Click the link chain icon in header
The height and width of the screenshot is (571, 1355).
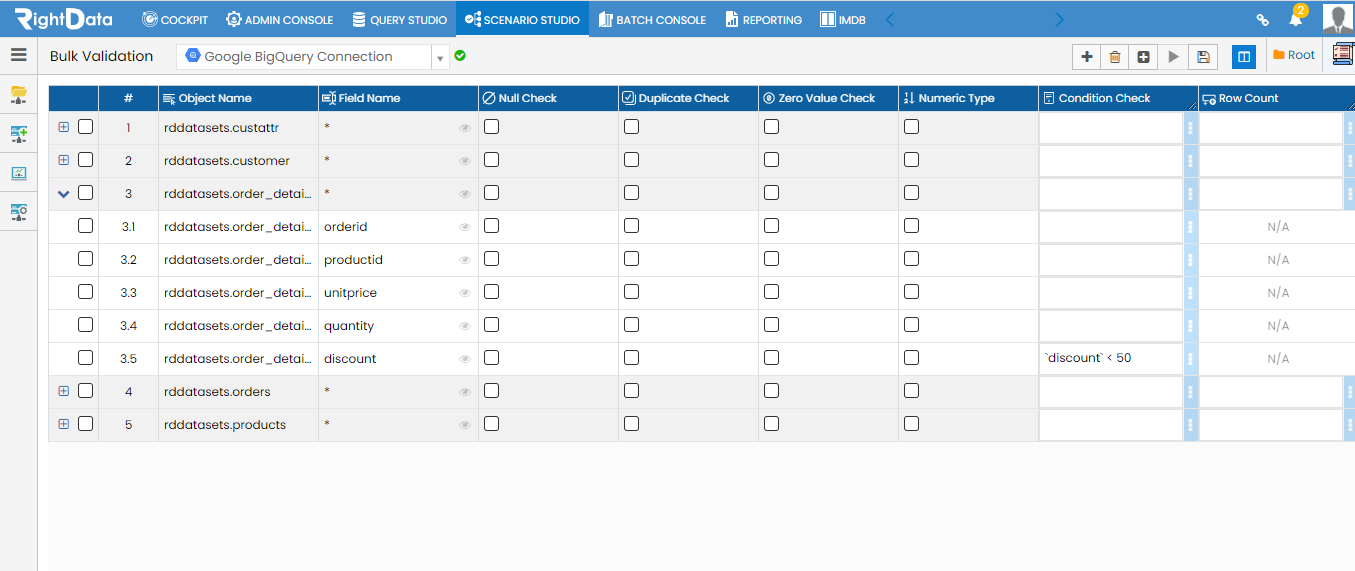point(1262,19)
